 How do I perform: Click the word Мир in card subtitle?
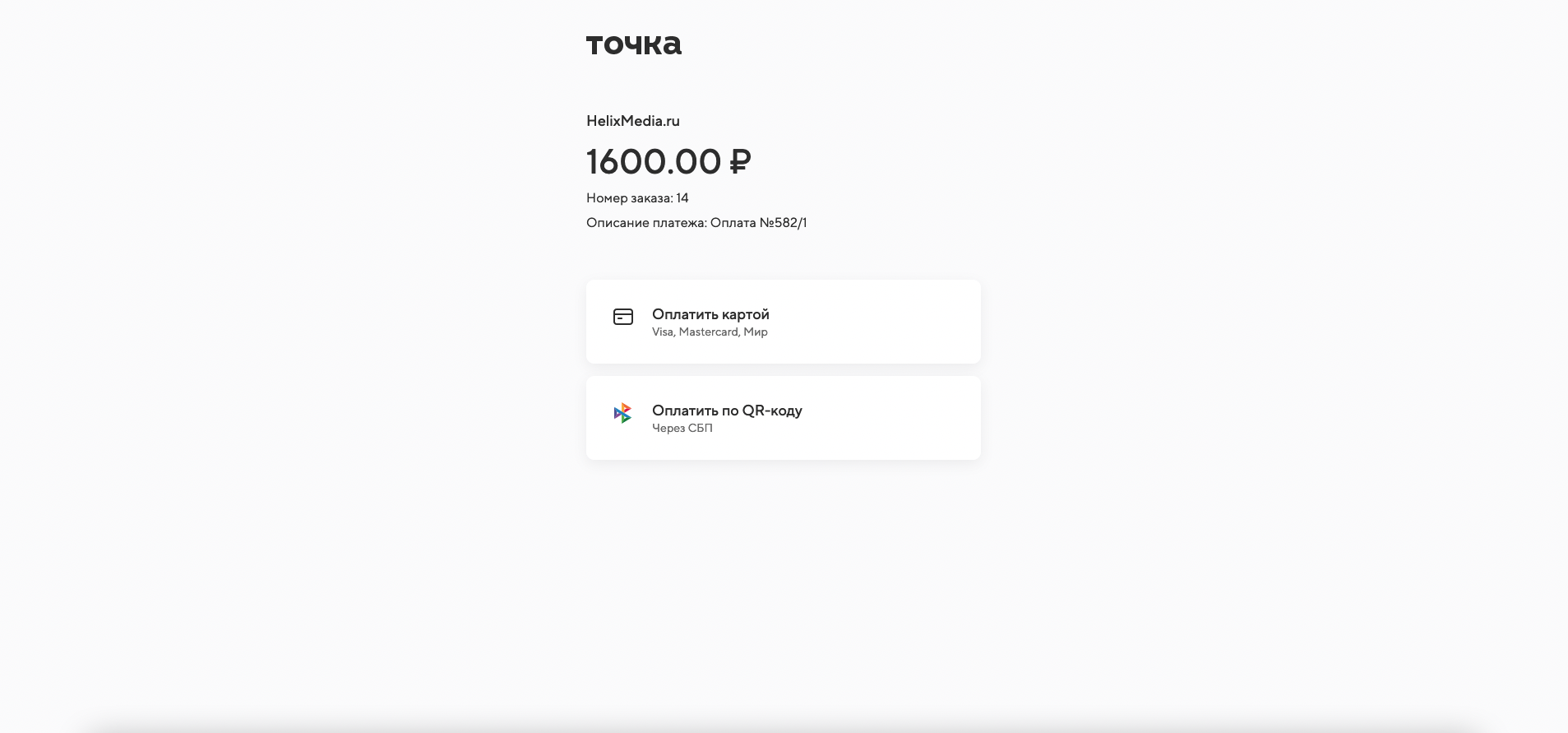tap(756, 332)
